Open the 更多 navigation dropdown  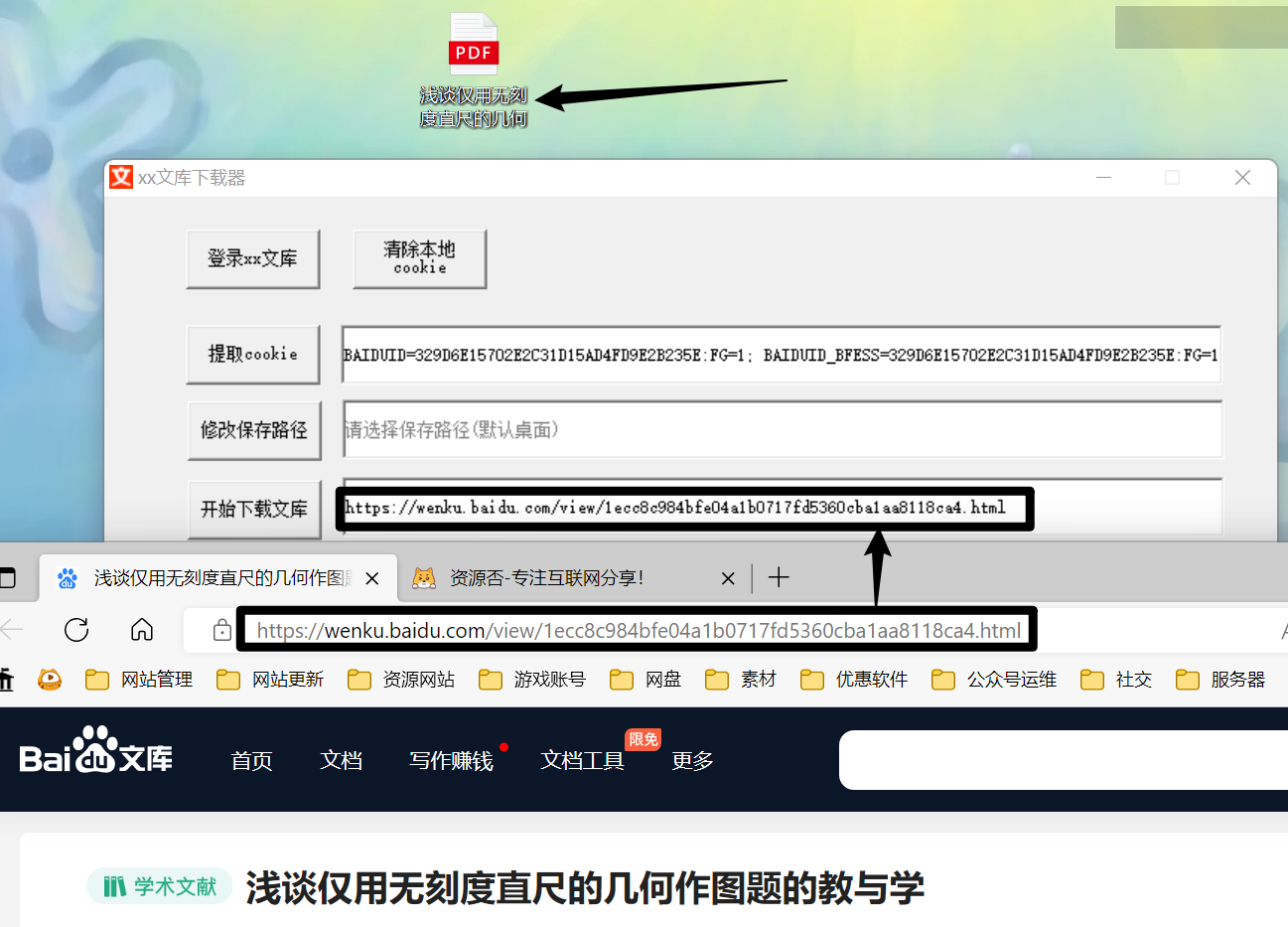pos(692,760)
